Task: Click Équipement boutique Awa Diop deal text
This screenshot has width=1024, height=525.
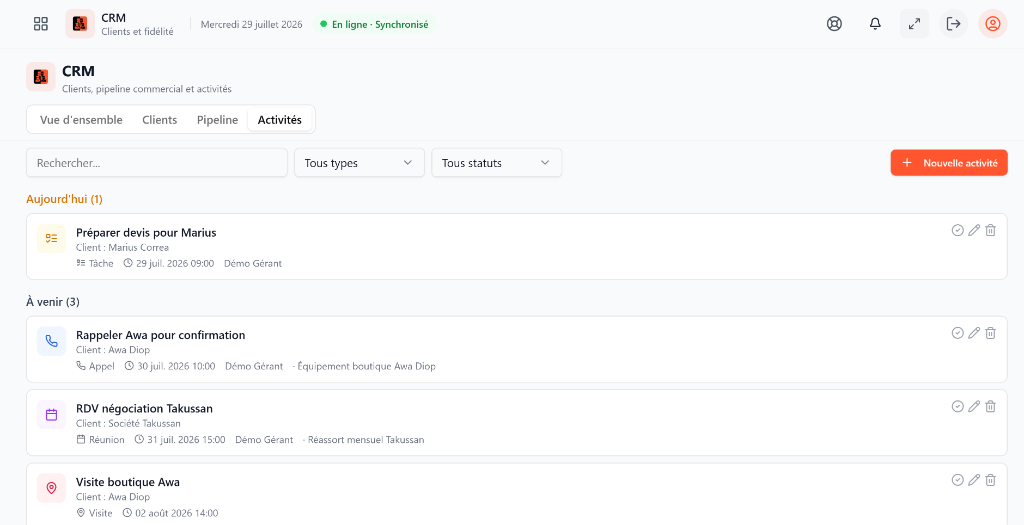Action: click(x=366, y=366)
